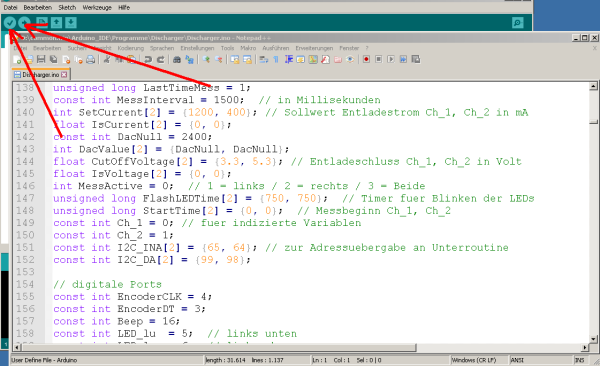Click the horizontal scrollbar right arrow

tap(585, 348)
